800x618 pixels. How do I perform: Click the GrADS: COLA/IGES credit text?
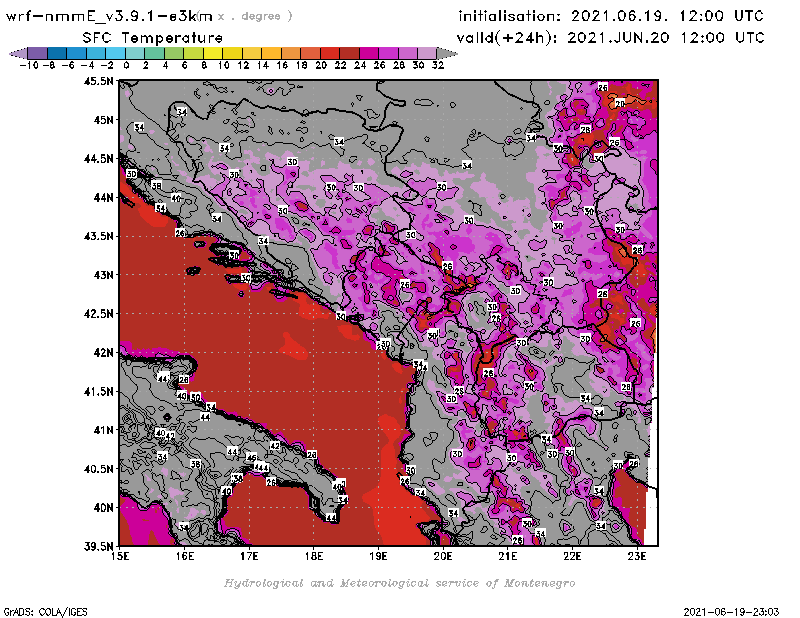coord(38,610)
